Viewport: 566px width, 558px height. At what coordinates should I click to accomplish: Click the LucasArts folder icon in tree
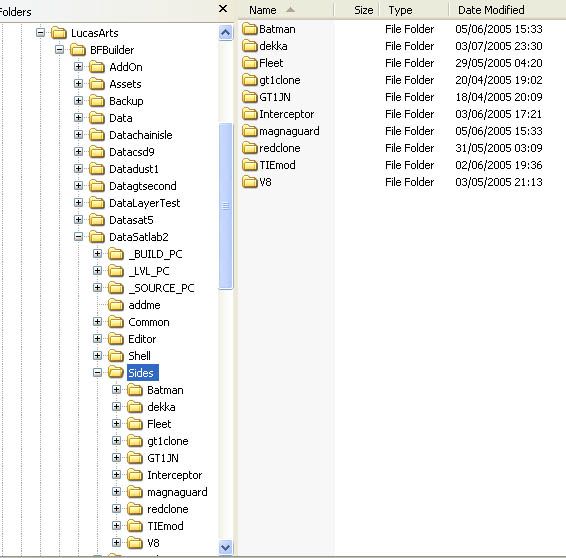(x=59, y=33)
